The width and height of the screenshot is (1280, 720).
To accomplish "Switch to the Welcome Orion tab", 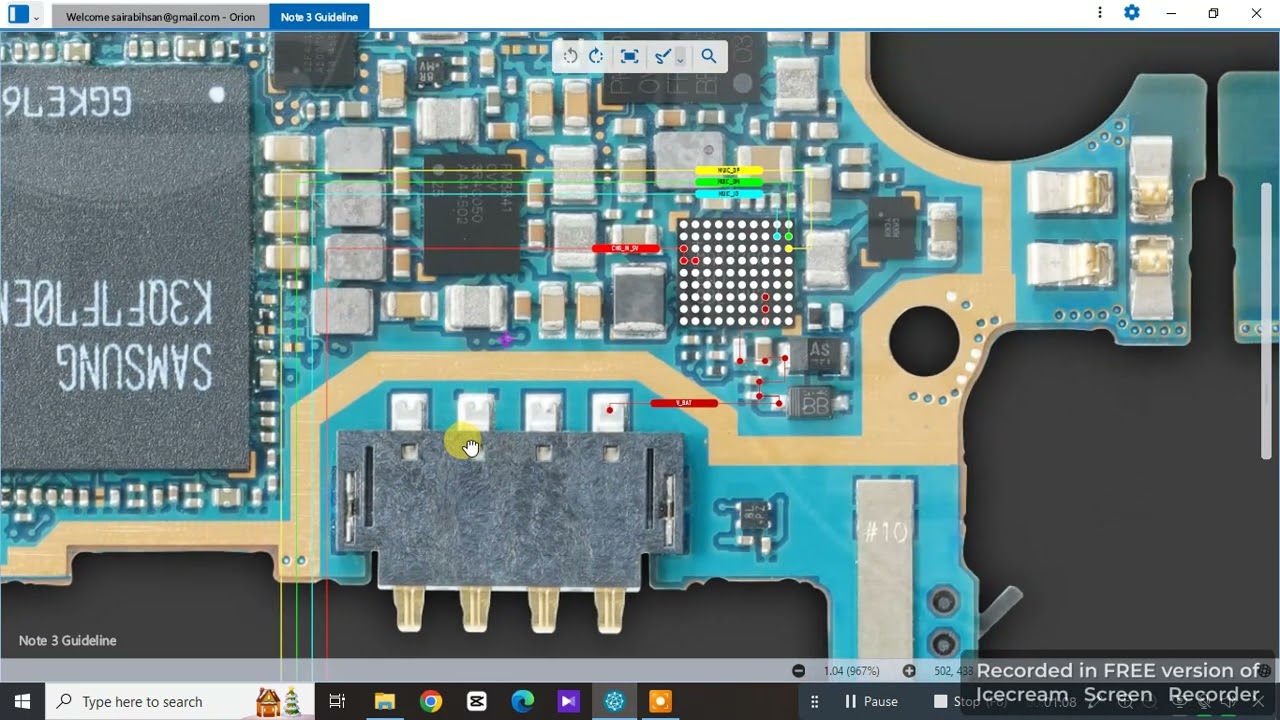I will tap(160, 17).
